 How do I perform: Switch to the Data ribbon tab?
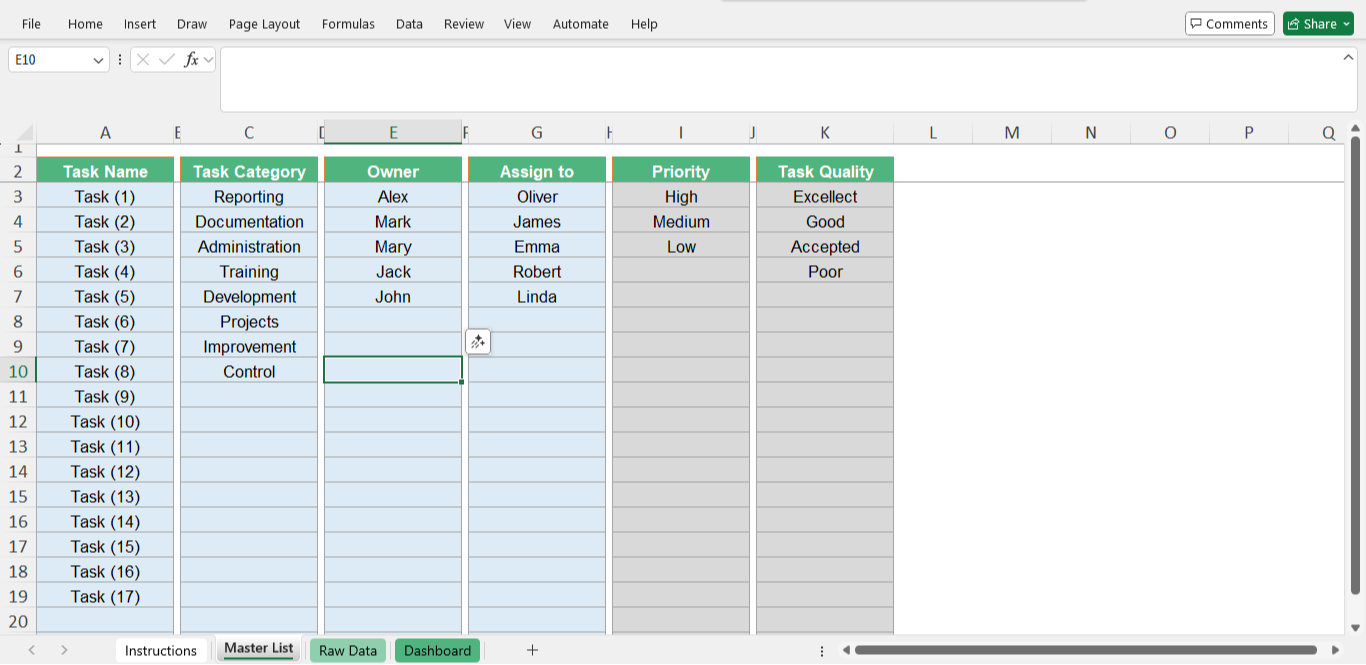tap(408, 23)
